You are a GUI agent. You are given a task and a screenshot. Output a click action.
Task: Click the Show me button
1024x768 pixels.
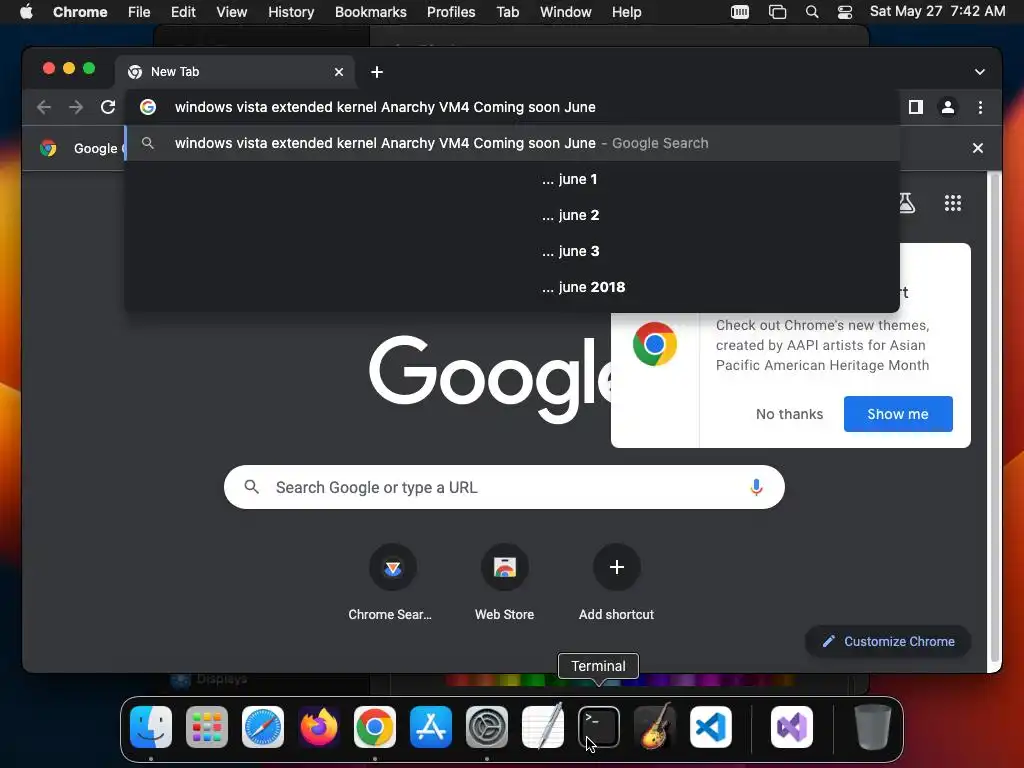coord(898,414)
